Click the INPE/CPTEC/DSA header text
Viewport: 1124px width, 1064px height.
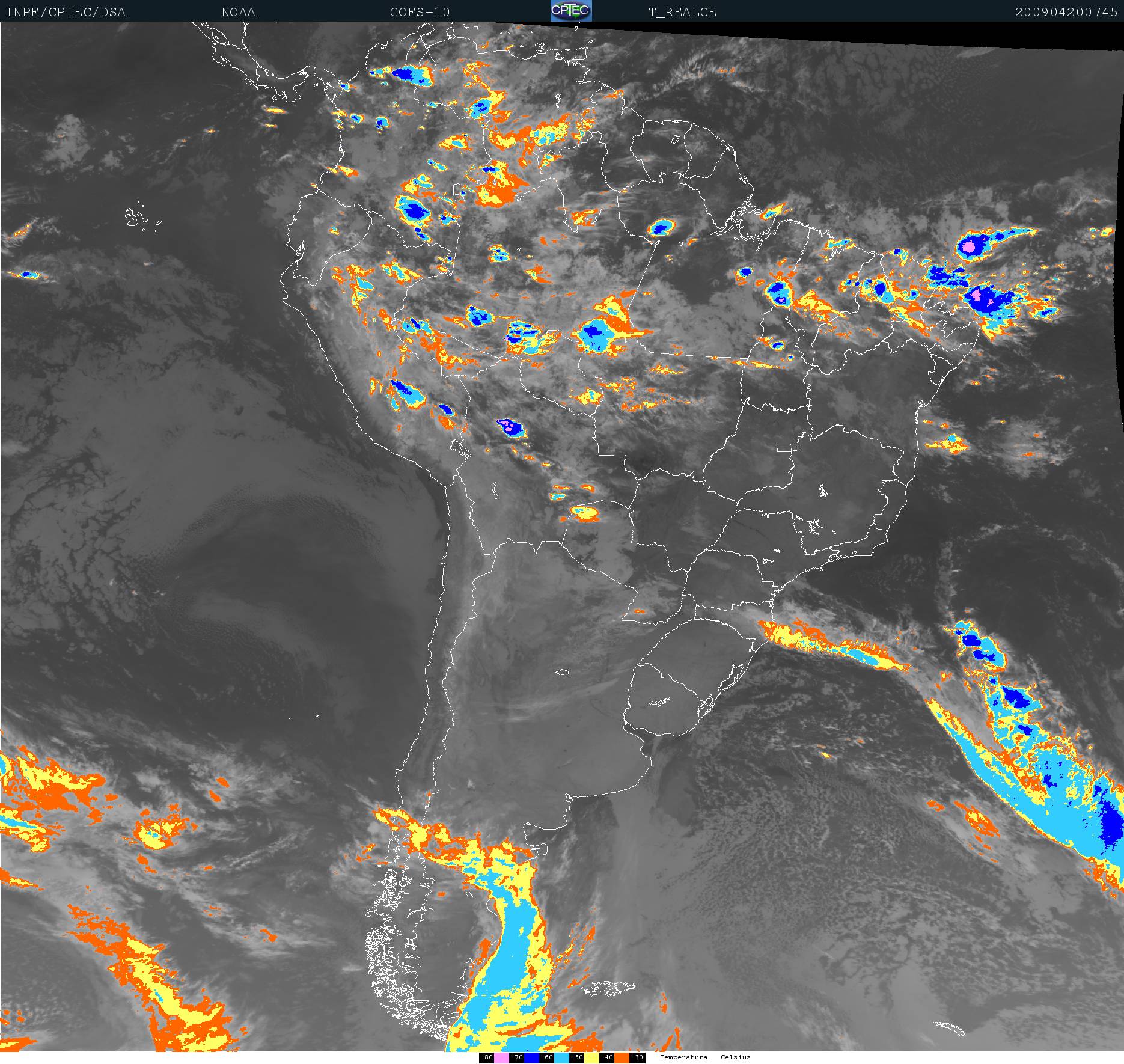coord(66,12)
